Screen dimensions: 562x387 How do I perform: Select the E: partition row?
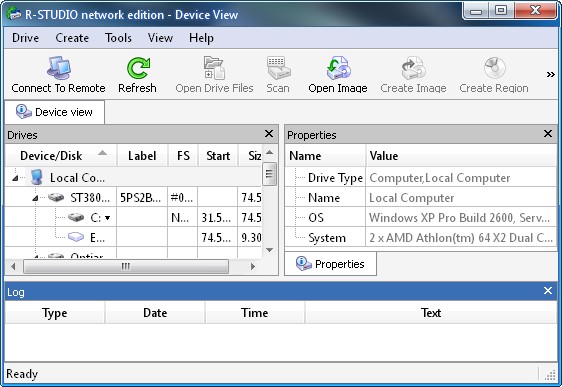(133, 237)
